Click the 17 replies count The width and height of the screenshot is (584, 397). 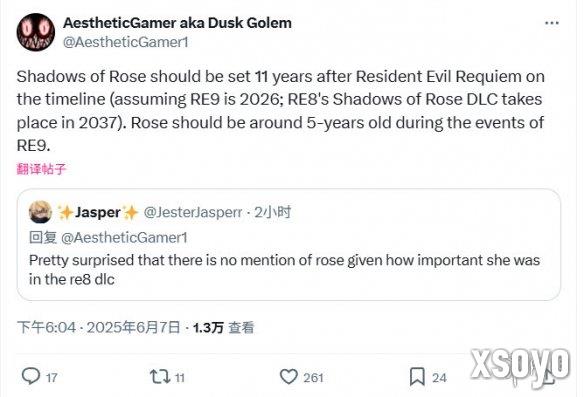click(52, 378)
